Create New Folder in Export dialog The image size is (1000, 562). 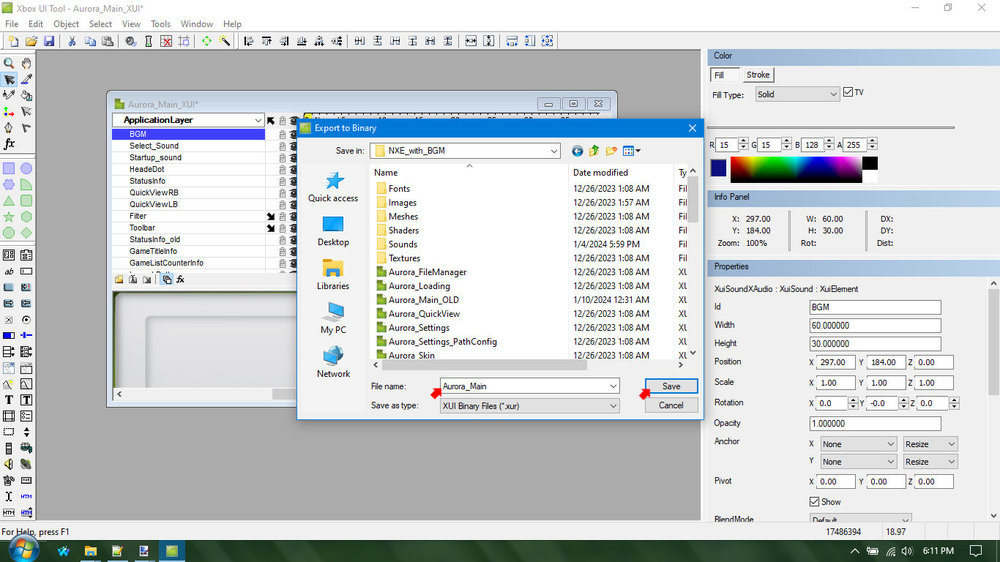click(x=611, y=151)
